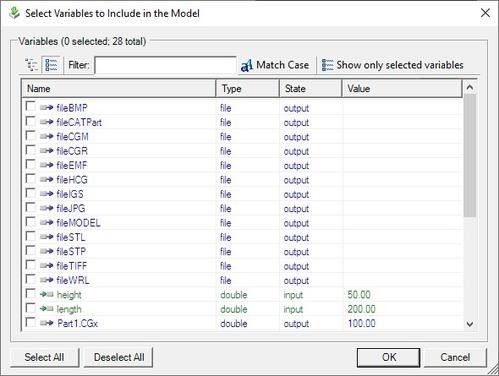The width and height of the screenshot is (499, 376).
Task: Switch to tree view icon
Action: click(32, 65)
